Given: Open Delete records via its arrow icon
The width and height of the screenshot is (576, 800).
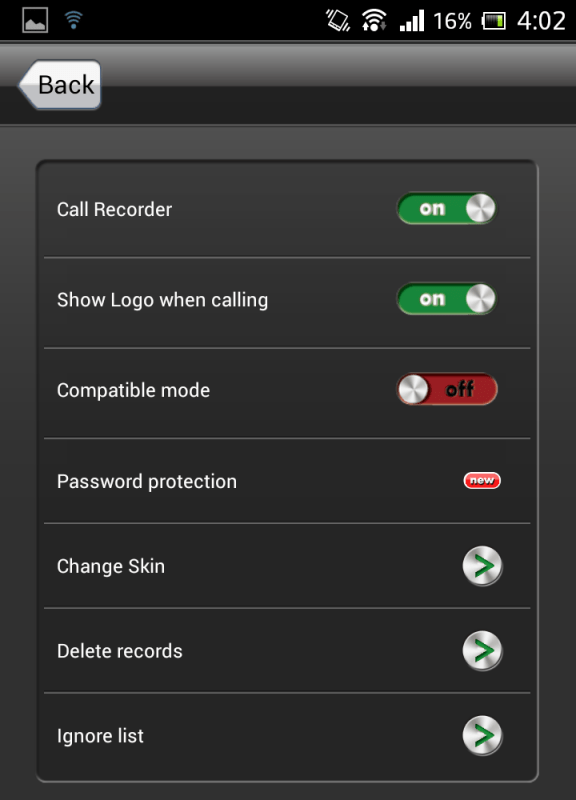Looking at the screenshot, I should pyautogui.click(x=483, y=651).
